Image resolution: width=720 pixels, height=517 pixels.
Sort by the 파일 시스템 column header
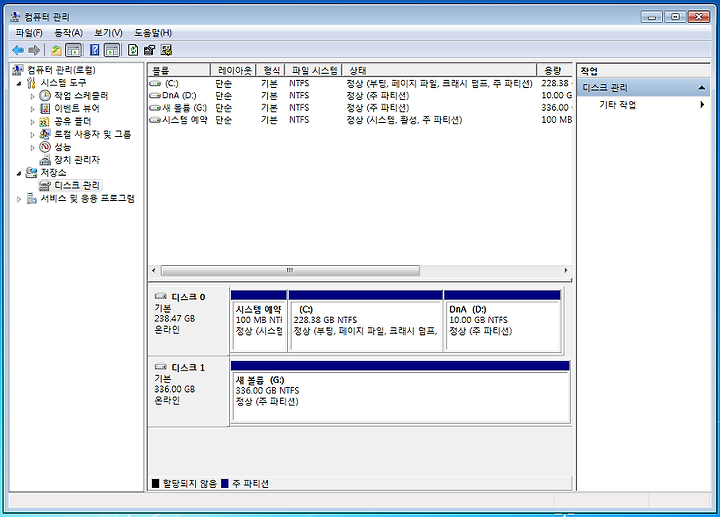click(x=313, y=70)
